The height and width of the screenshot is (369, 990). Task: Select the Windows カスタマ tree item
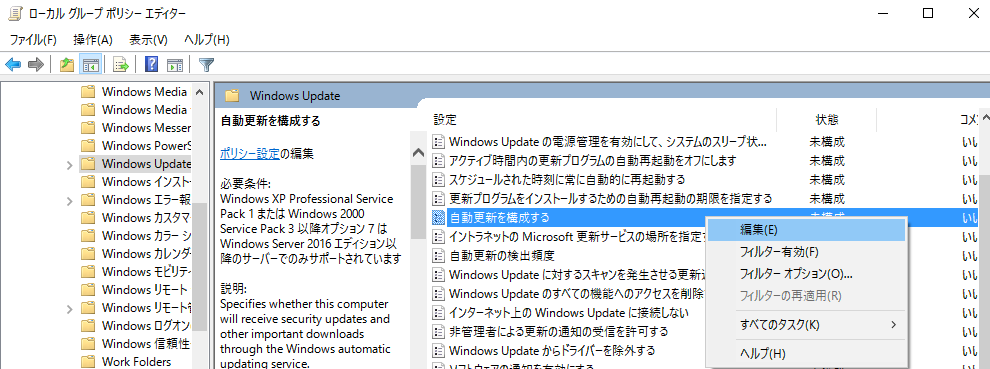point(146,218)
